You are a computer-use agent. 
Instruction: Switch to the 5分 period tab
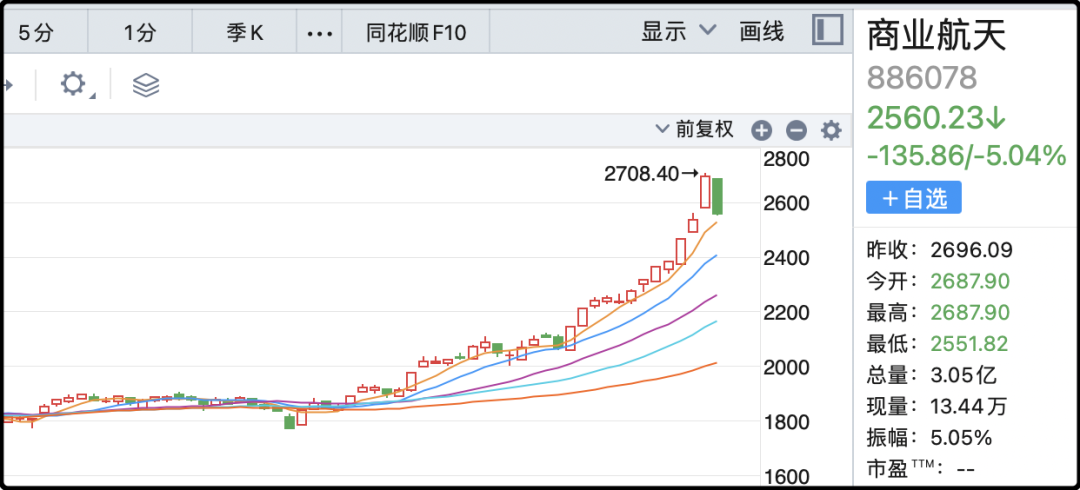[x=35, y=32]
